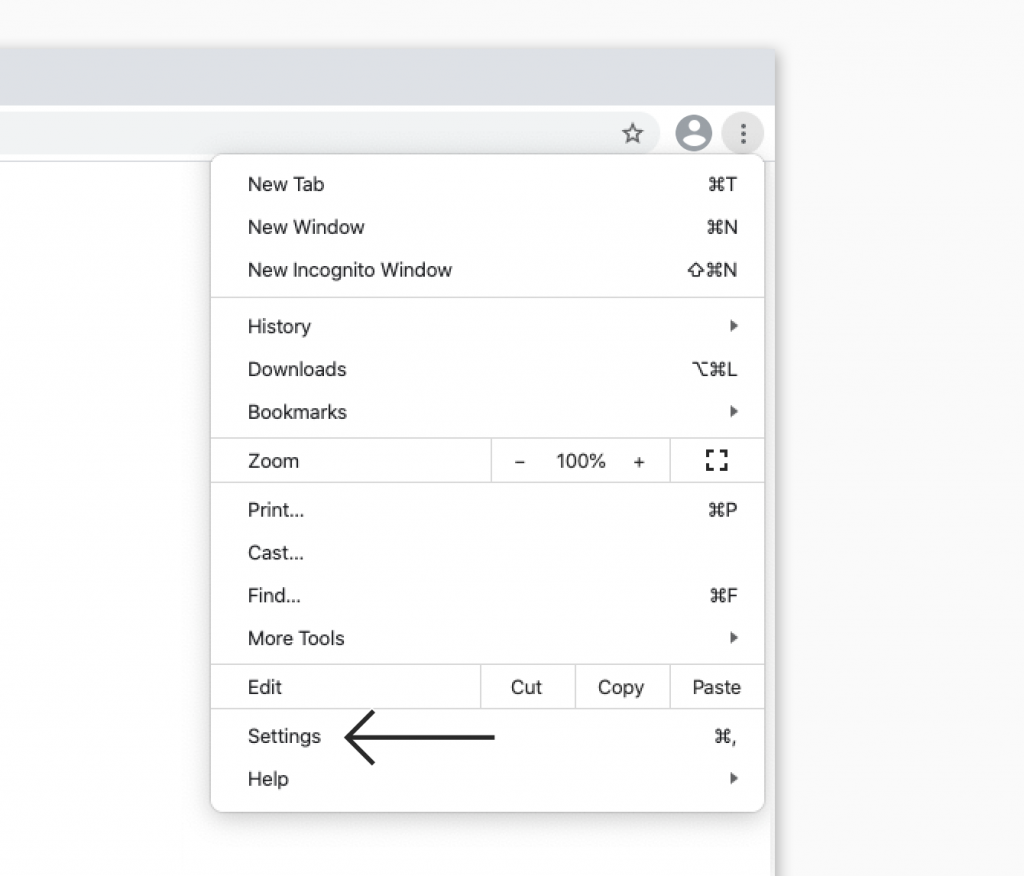Open the Downloads menu entry
The image size is (1024, 876).
coord(297,369)
